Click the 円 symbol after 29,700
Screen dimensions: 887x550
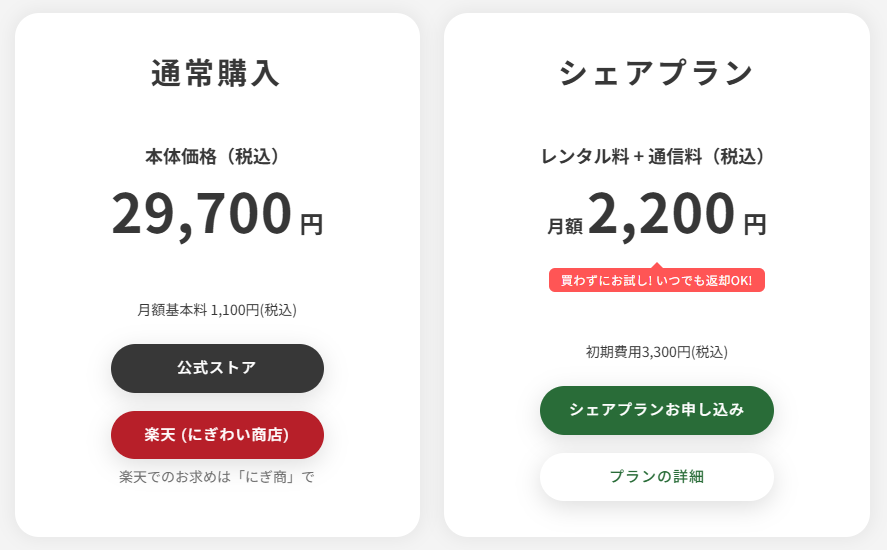pyautogui.click(x=311, y=224)
